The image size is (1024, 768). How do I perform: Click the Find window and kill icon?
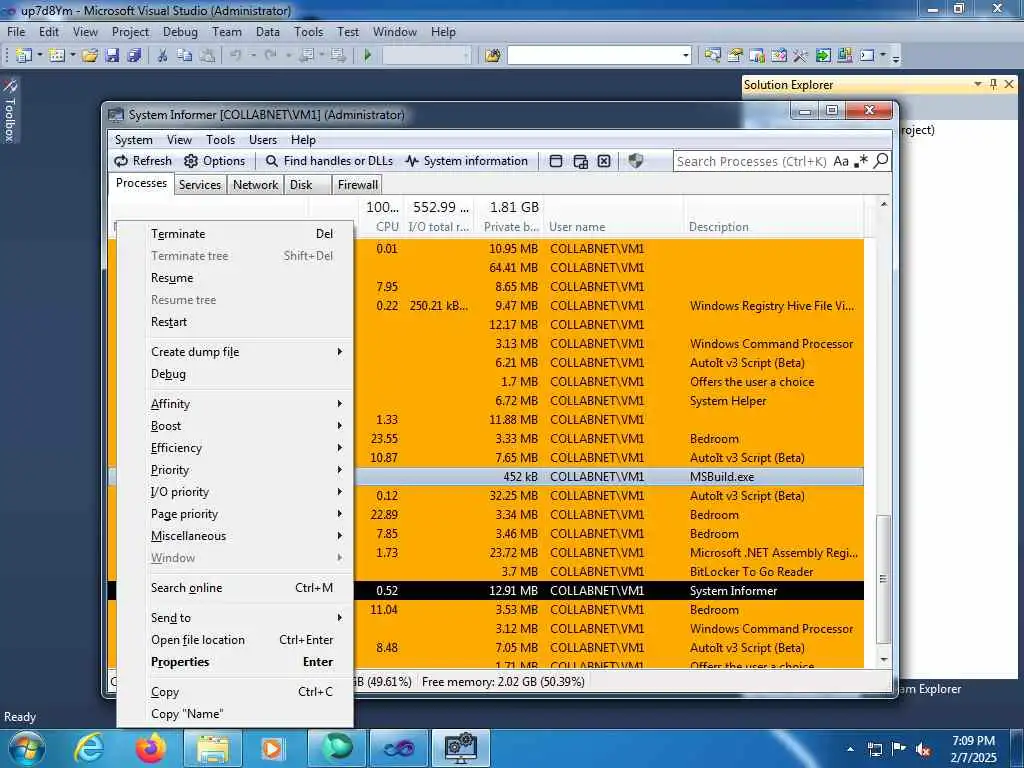click(x=604, y=161)
